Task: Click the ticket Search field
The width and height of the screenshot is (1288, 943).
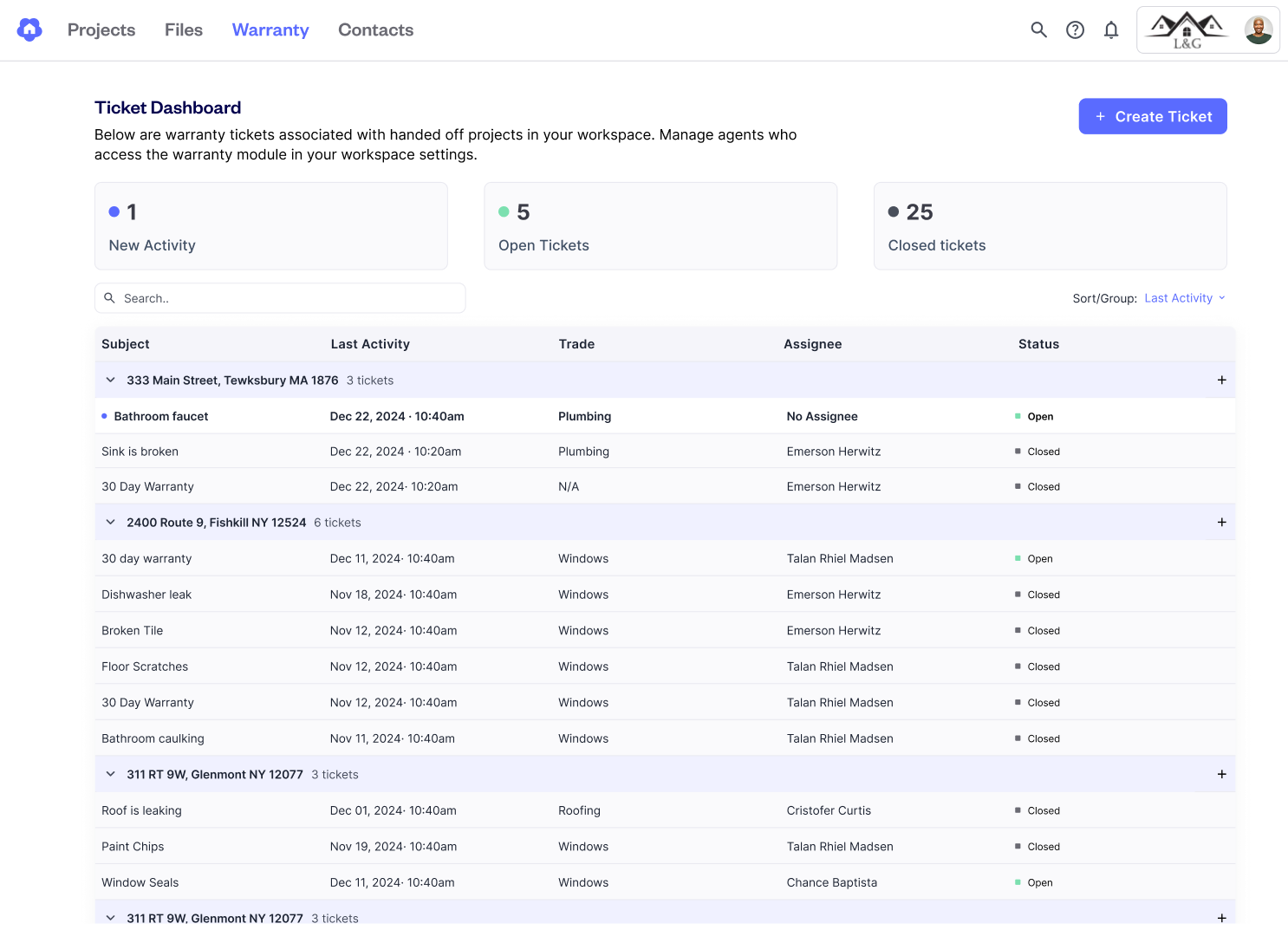Action: [280, 298]
